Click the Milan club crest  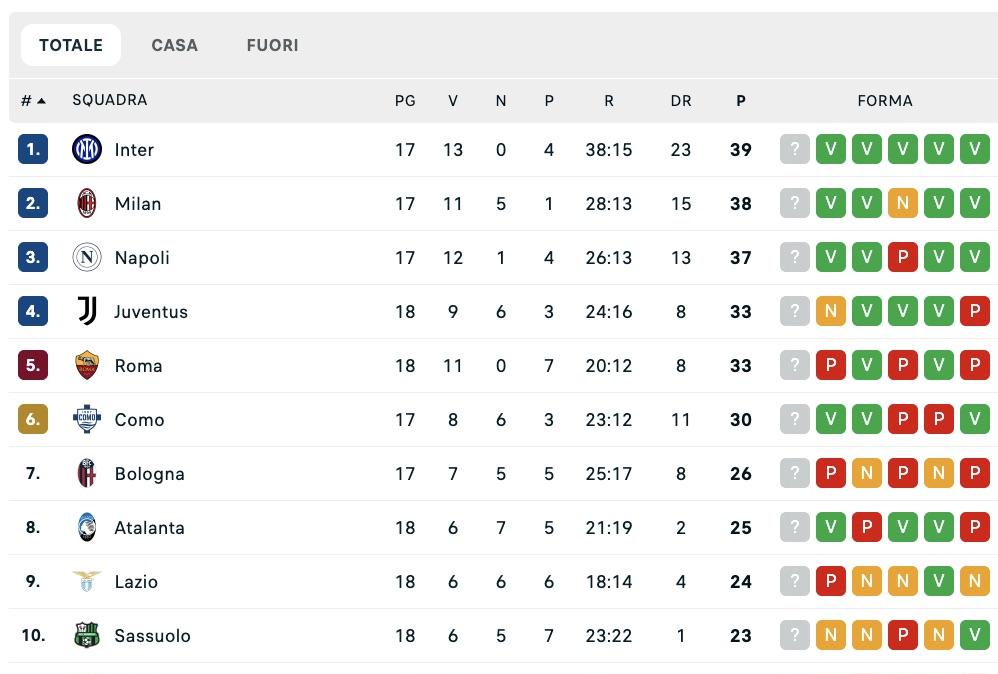(x=87, y=204)
